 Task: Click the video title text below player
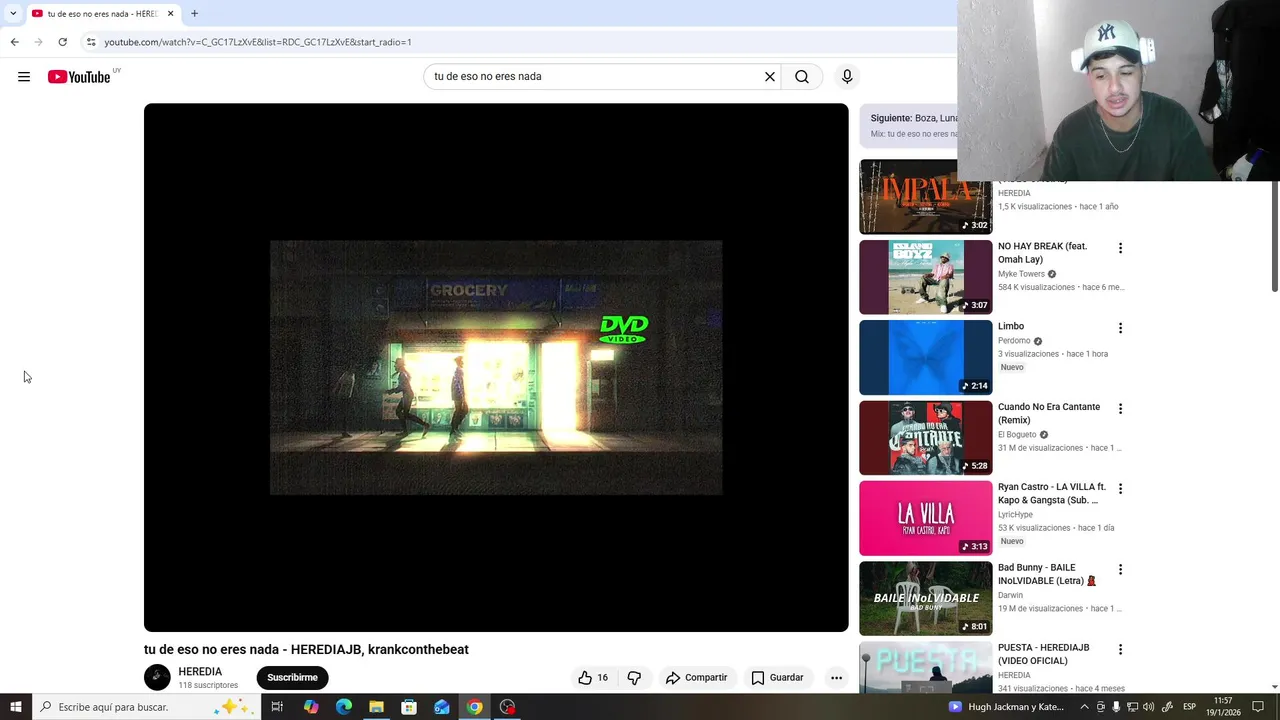coord(306,649)
